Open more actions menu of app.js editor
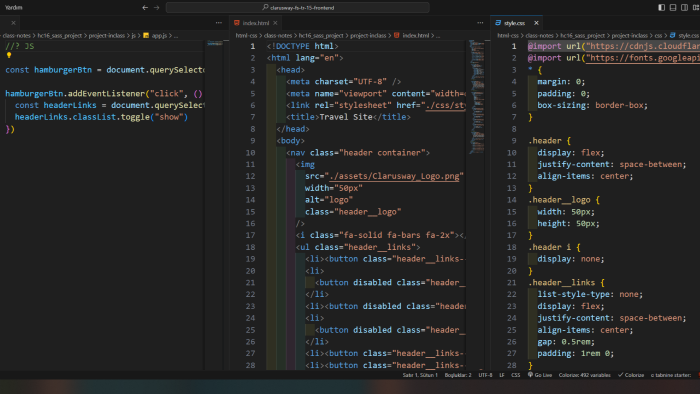This screenshot has width=700, height=394. click(x=219, y=23)
